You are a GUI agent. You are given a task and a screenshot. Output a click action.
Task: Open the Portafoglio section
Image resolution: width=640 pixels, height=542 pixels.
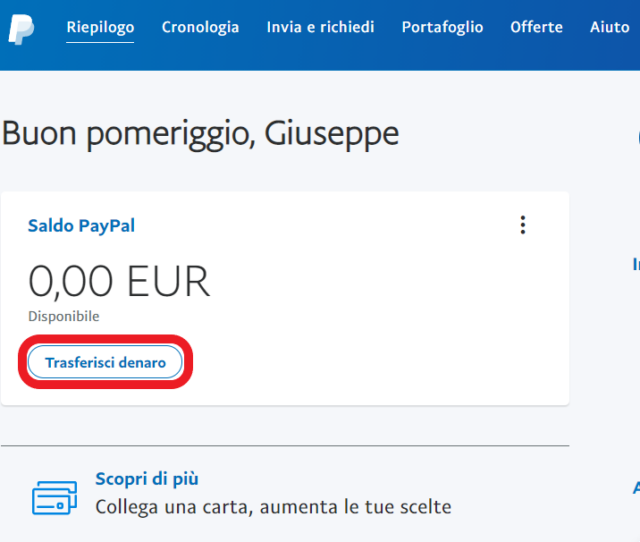tap(442, 27)
